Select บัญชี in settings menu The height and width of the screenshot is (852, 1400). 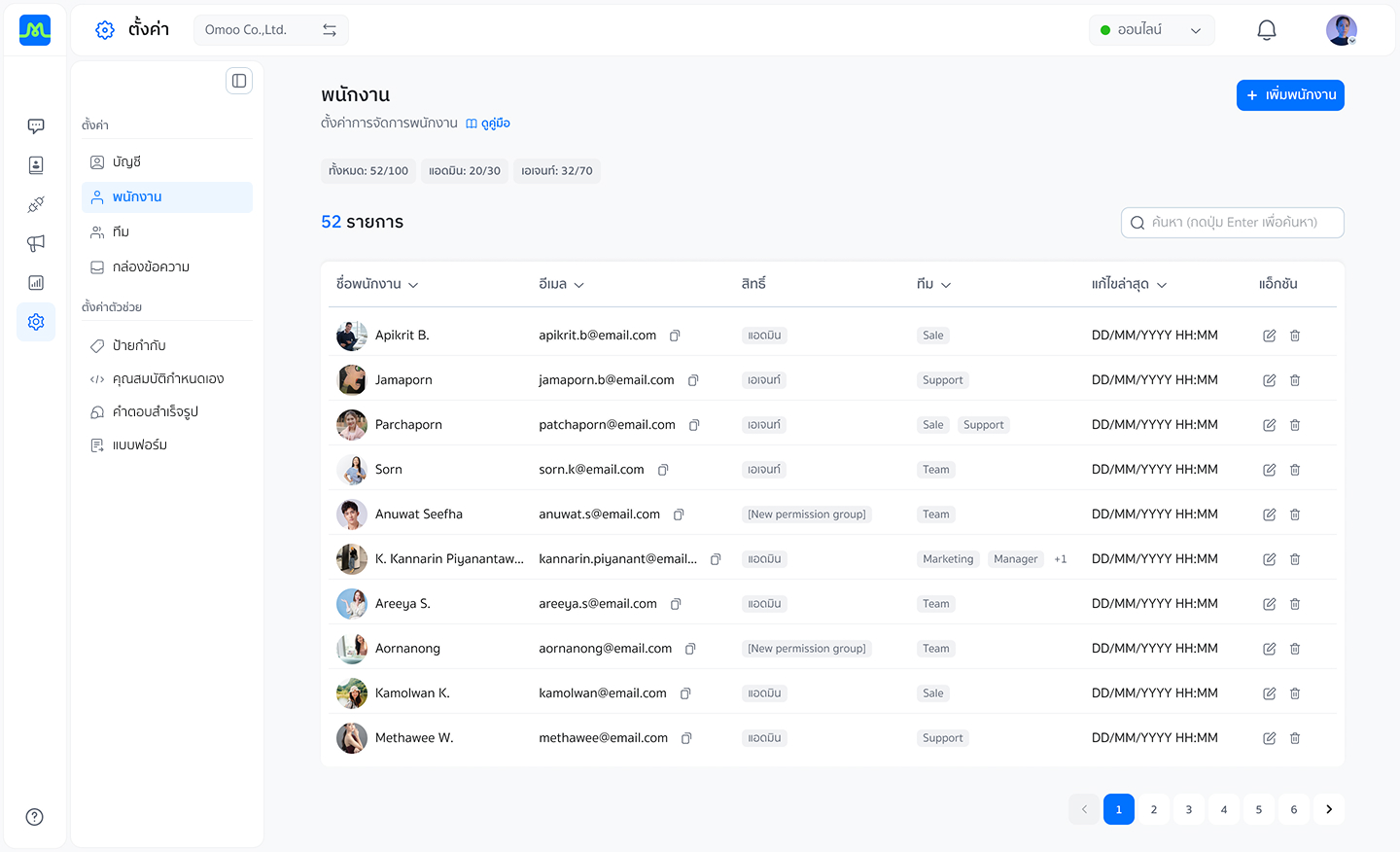(167, 162)
